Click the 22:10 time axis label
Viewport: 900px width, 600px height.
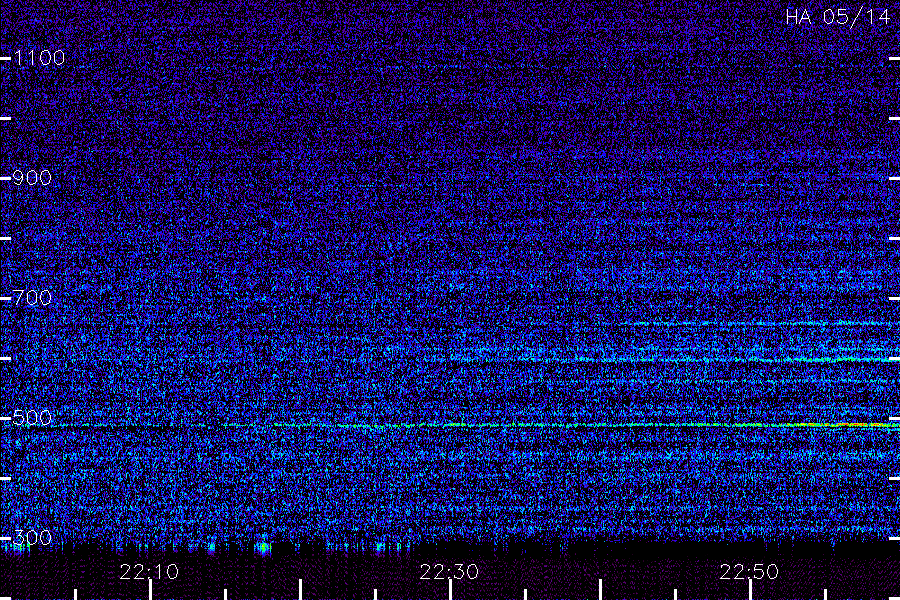(x=149, y=572)
